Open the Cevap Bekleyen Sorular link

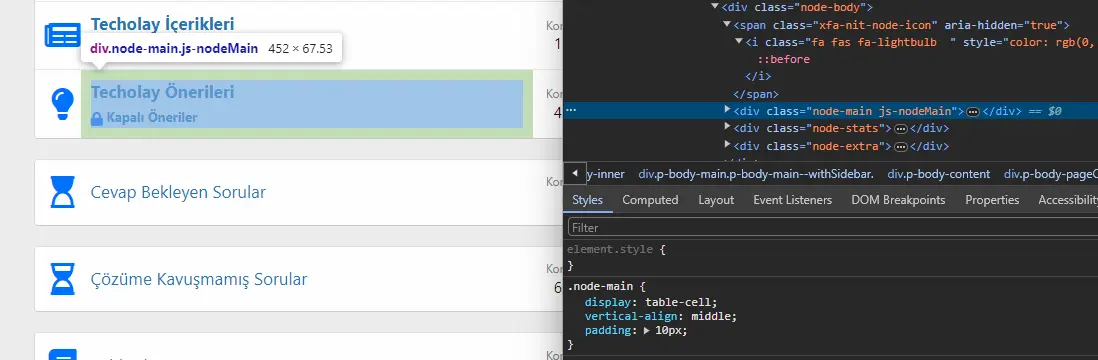click(x=179, y=192)
